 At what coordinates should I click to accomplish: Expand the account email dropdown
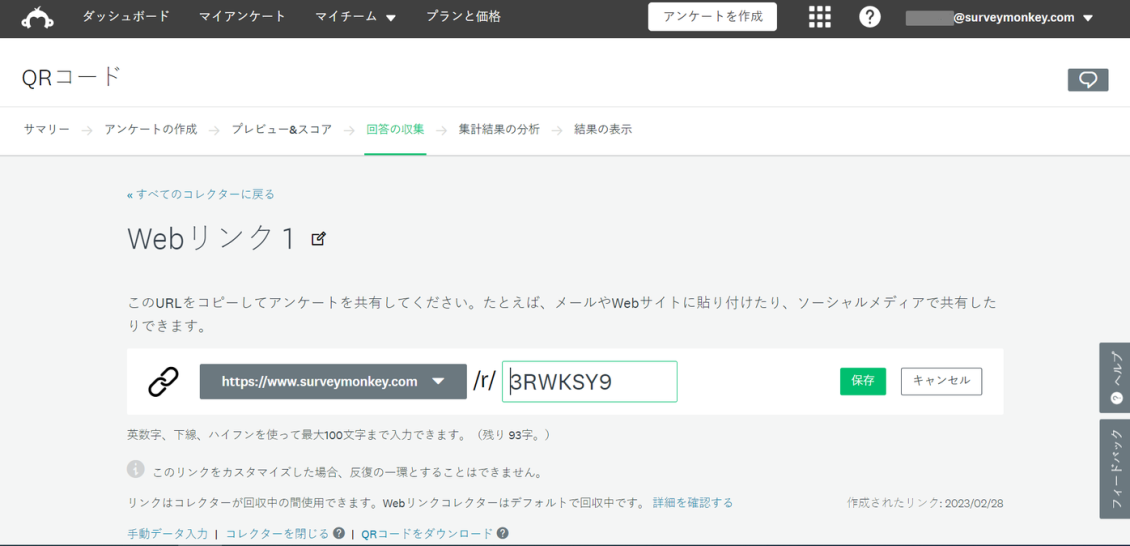coord(1000,18)
